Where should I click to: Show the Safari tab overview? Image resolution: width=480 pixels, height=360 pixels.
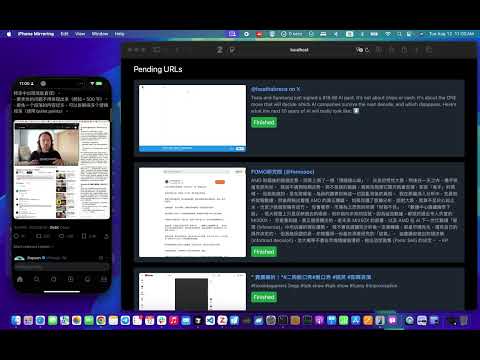pyautogui.click(x=429, y=50)
